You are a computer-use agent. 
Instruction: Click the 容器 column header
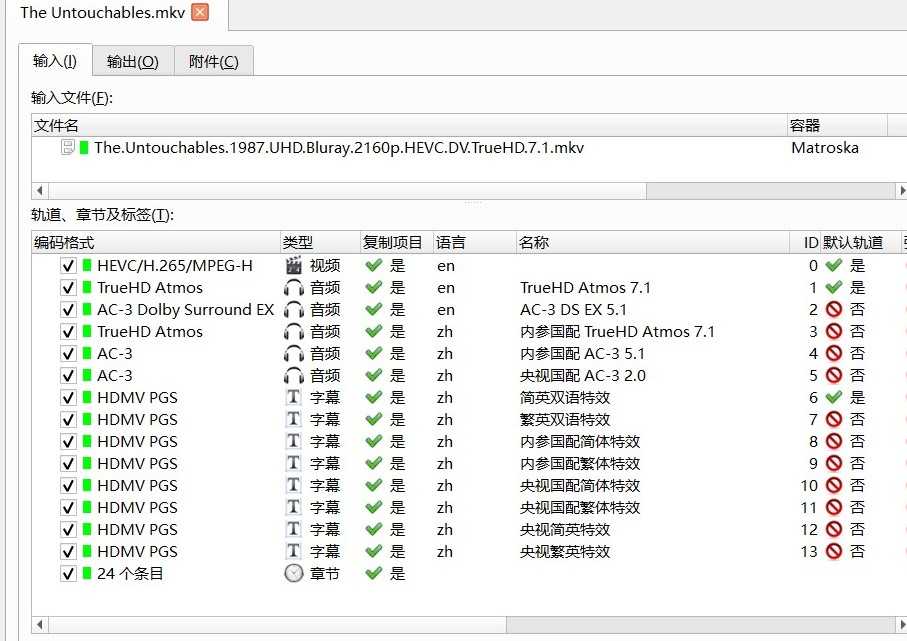point(838,126)
